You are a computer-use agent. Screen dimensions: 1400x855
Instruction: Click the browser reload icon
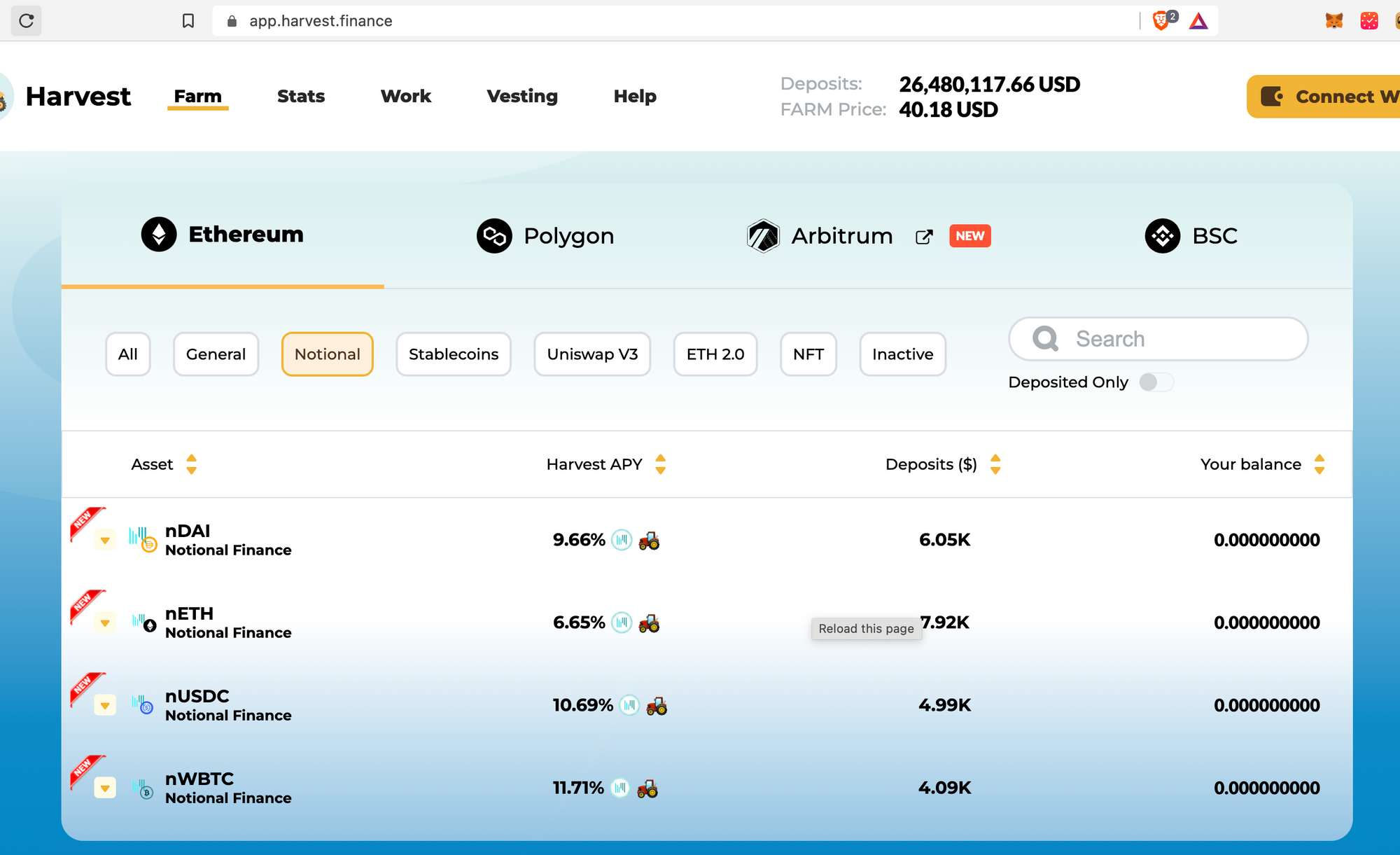click(x=27, y=21)
